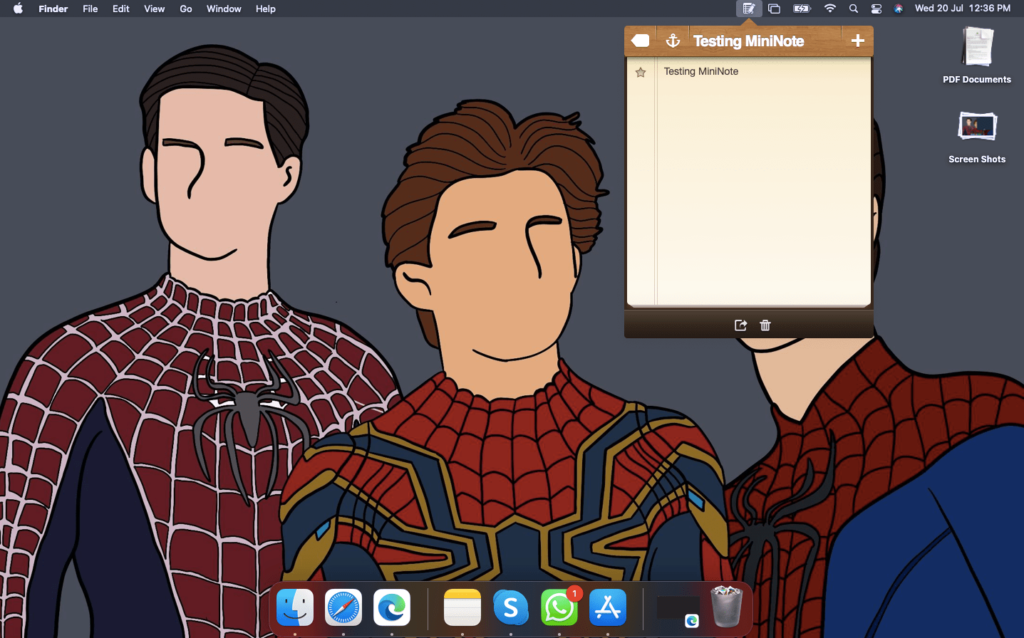
Task: Launch WhatsApp from the Dock
Action: click(559, 607)
